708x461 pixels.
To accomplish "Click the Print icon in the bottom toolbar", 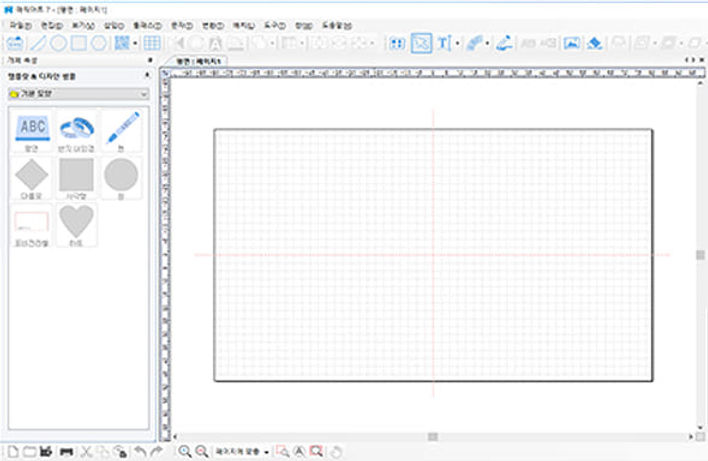I will pyautogui.click(x=66, y=452).
